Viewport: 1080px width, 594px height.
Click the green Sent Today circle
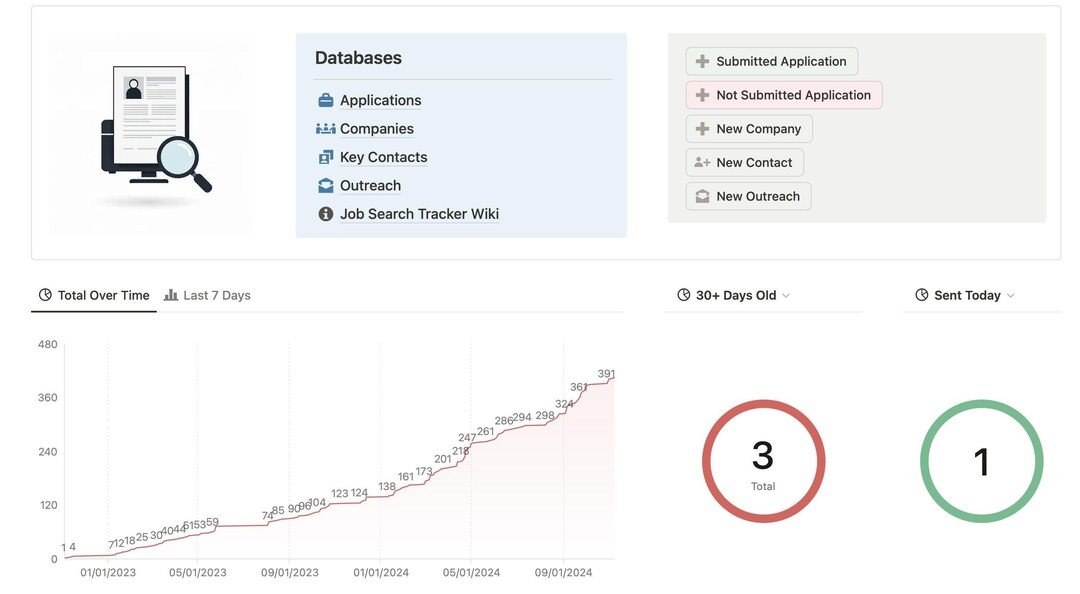(x=981, y=462)
